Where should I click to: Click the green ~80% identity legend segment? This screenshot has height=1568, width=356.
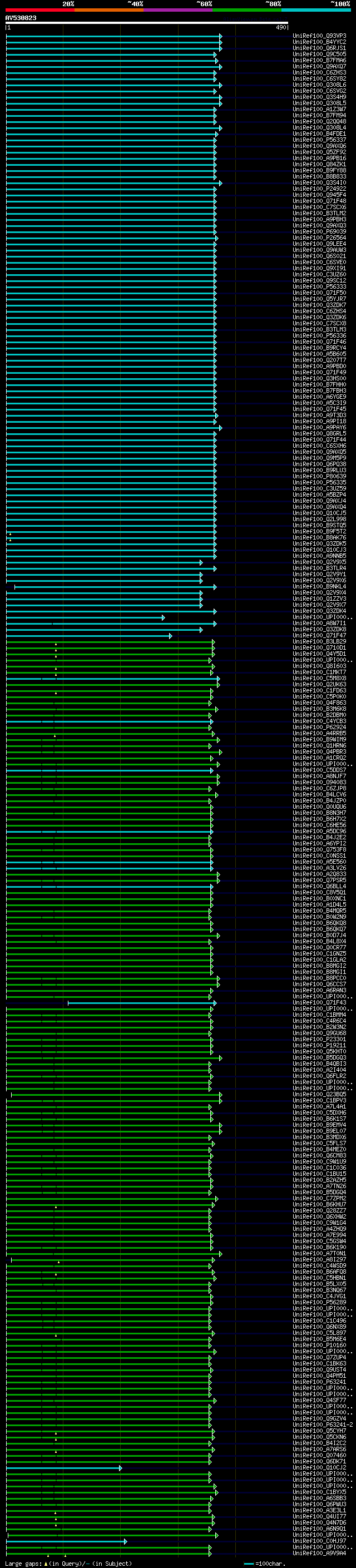pos(247,10)
